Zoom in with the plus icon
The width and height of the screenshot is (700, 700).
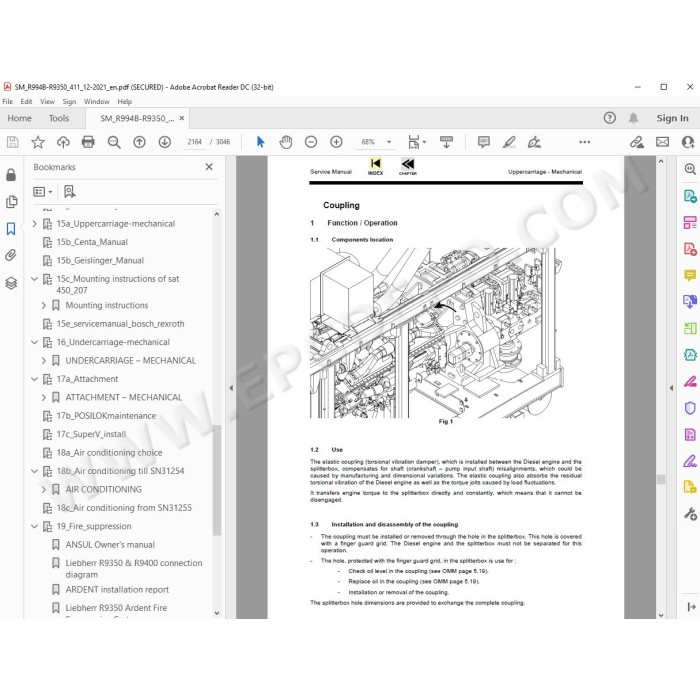coord(336,142)
